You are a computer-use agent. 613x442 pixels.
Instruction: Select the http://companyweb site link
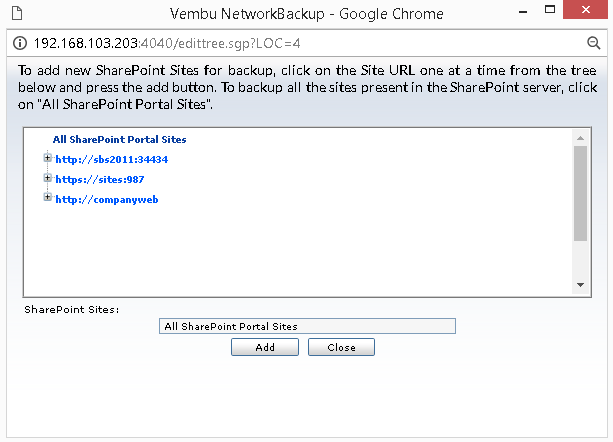tap(107, 199)
